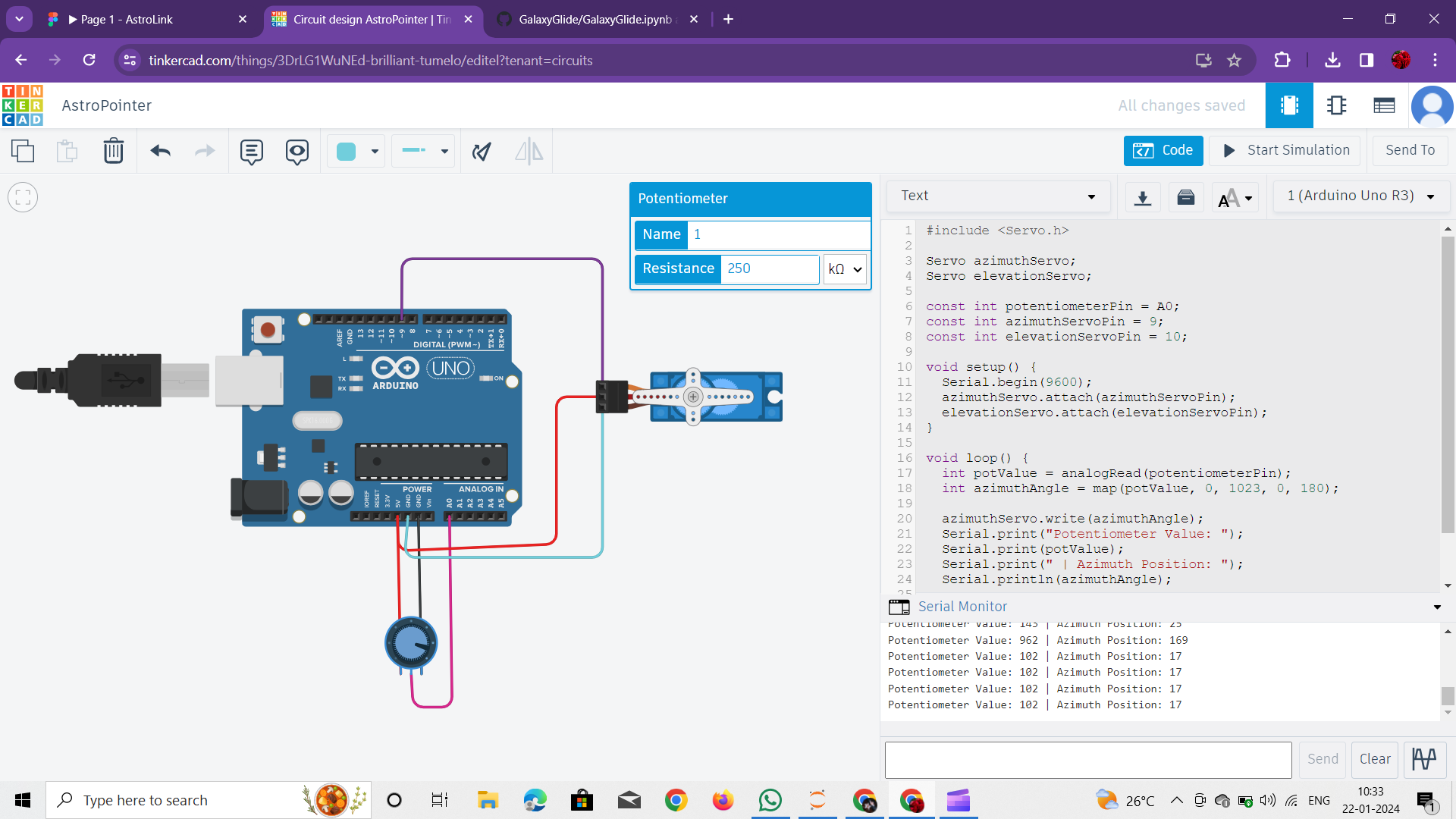Switch to schematic view icon
The image size is (1456, 819).
[x=1336, y=105]
